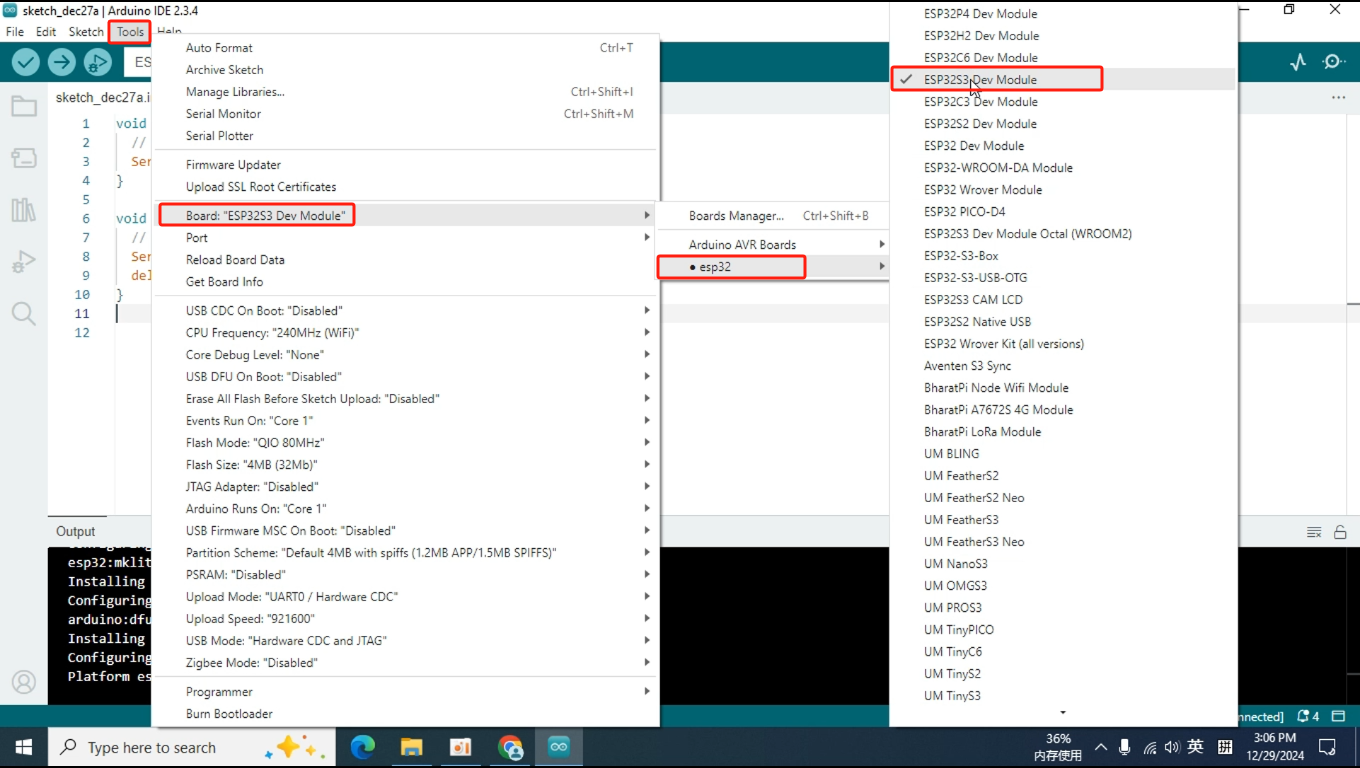Screen dimensions: 1360x768
Task: Click the Windows taskbar search box
Action: coord(194,747)
